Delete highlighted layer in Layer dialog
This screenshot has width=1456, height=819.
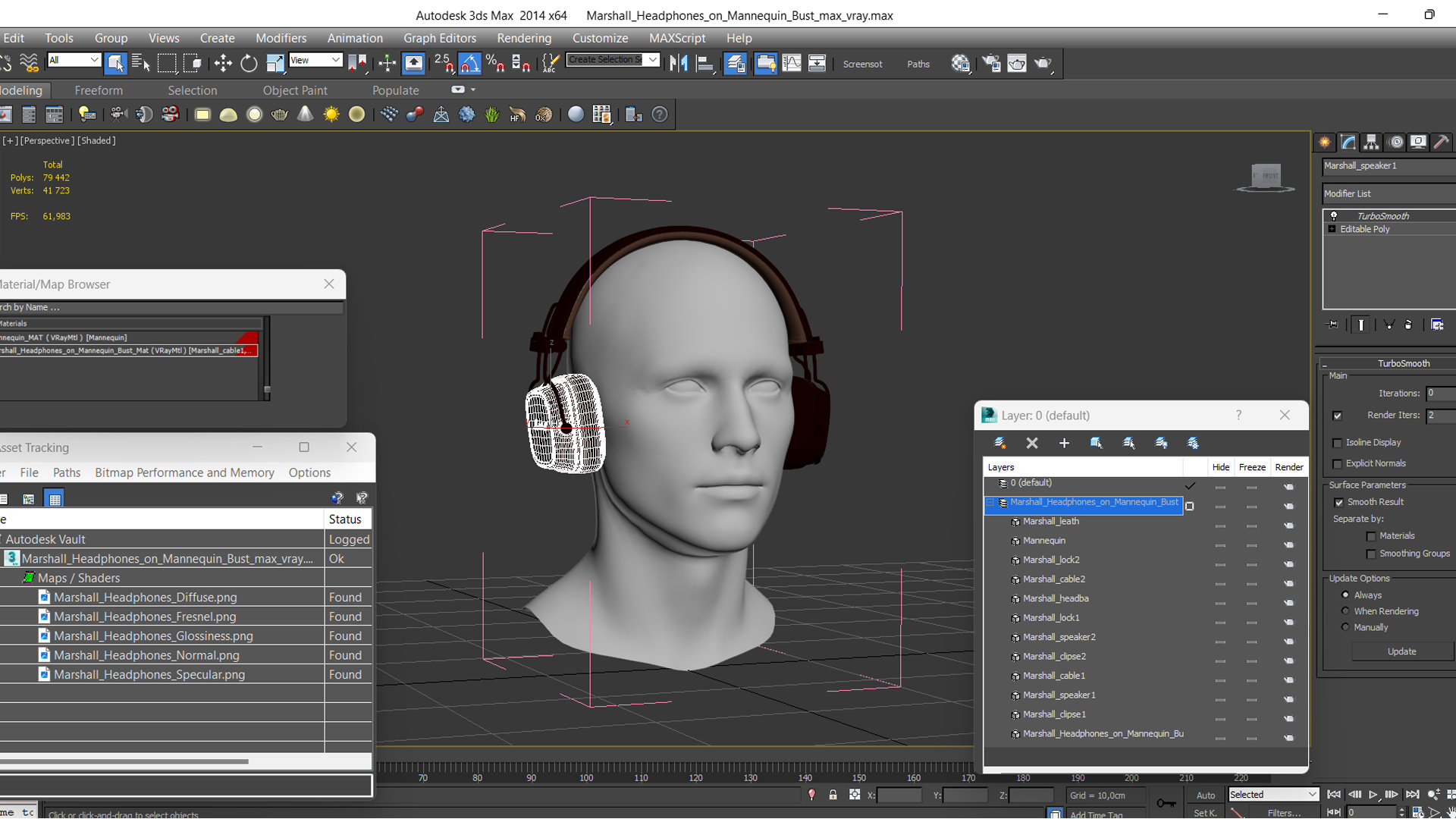pyautogui.click(x=1032, y=443)
